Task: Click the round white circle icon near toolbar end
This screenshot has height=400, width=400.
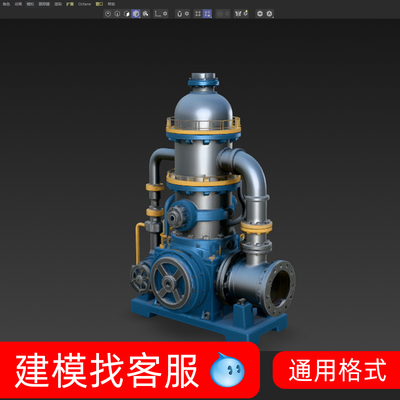Action: pos(260,14)
